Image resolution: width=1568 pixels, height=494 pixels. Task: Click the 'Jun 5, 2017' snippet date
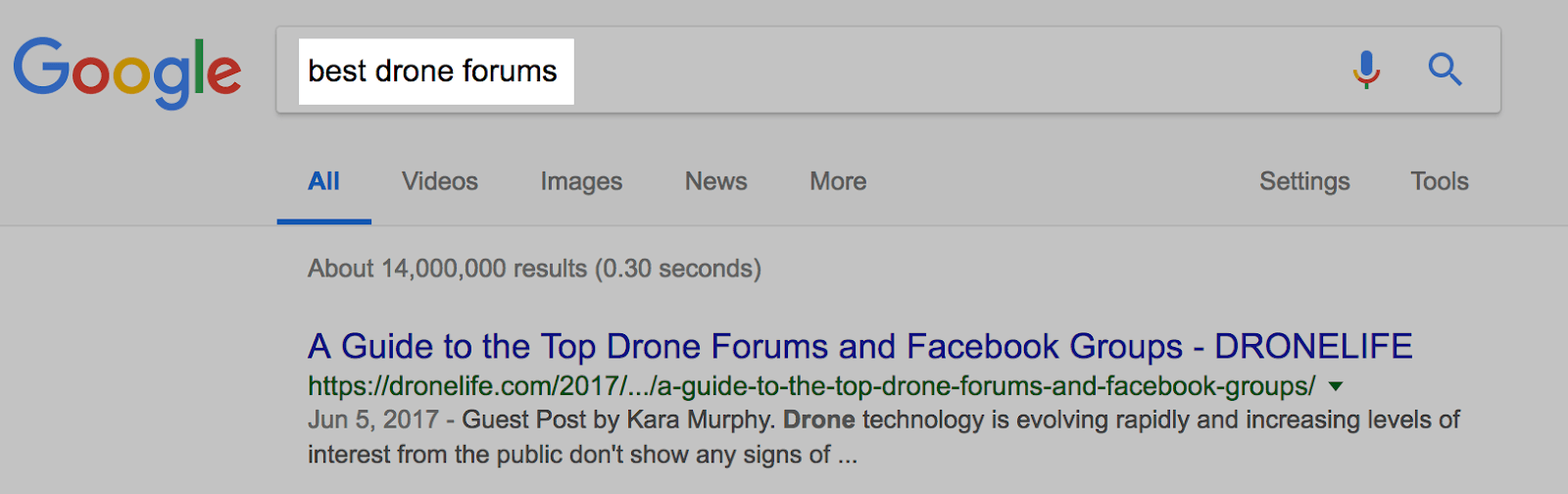pos(372,420)
